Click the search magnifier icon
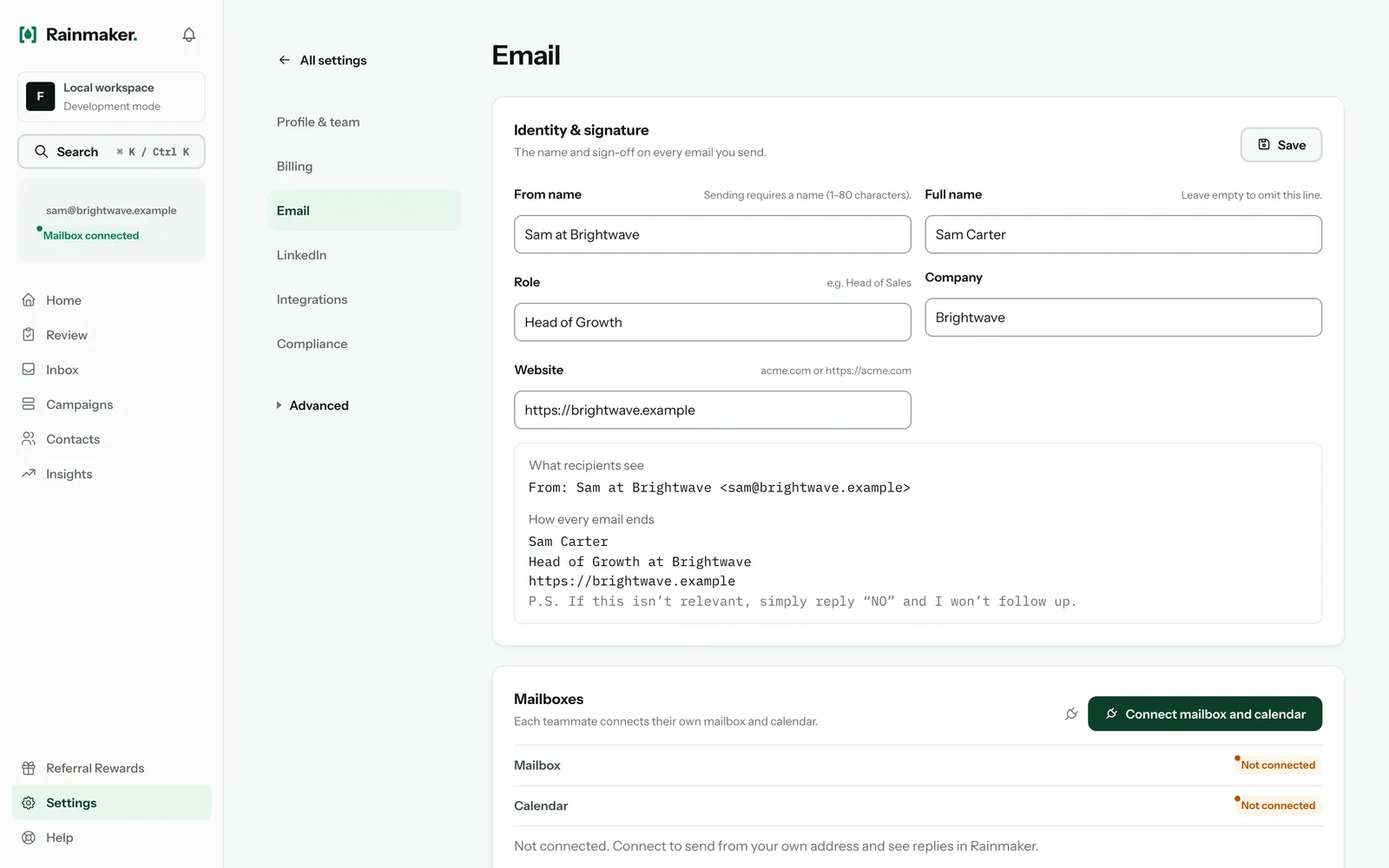The width and height of the screenshot is (1389, 868). click(41, 151)
